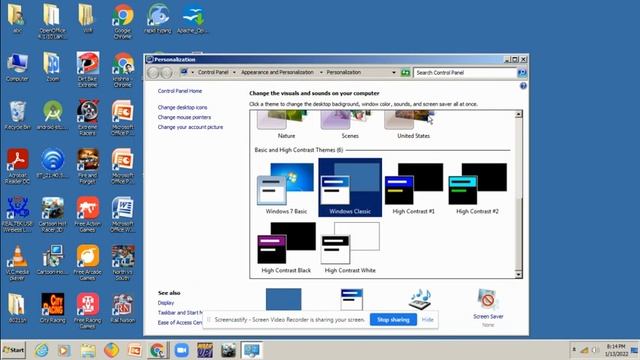
Task: Open the Control Panel Home link
Action: tap(180, 91)
